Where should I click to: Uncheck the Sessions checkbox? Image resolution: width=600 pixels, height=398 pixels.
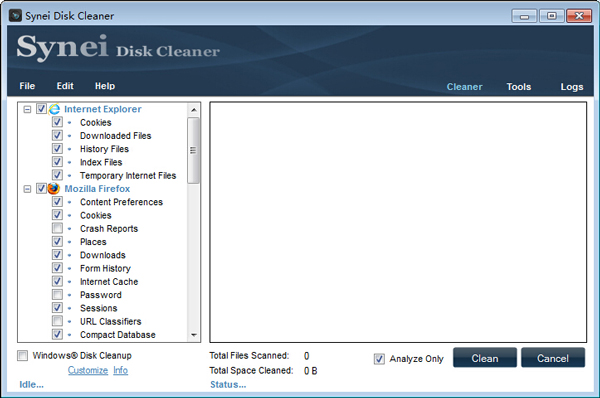(57, 308)
